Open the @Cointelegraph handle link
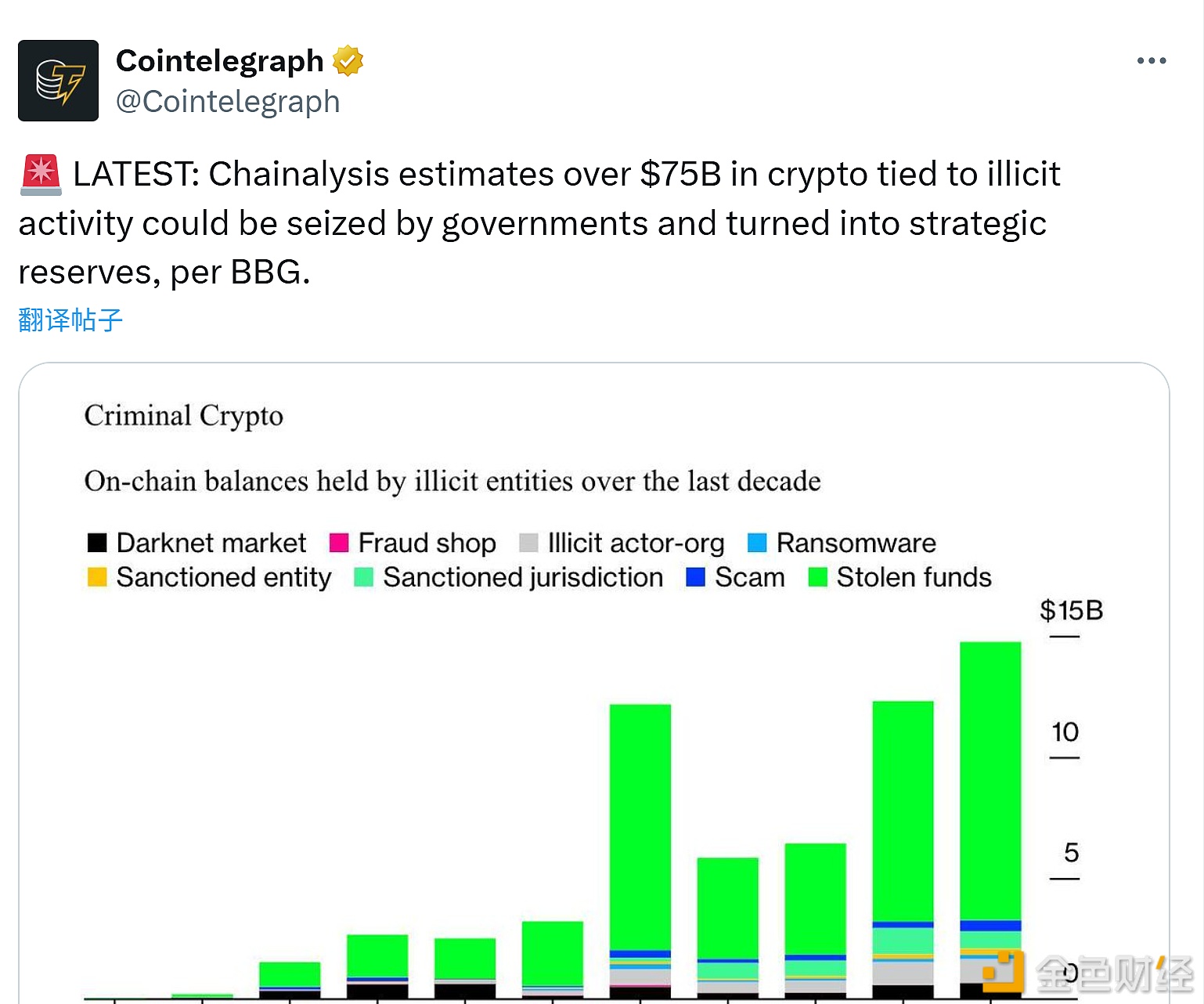This screenshot has width=1204, height=1004. [228, 102]
